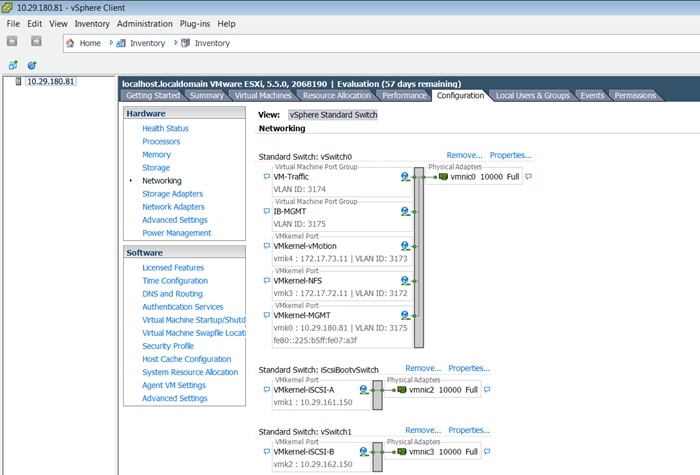Viewport: 700px width, 475px height.
Task: Open the Plug-ins menu
Action: [x=195, y=24]
